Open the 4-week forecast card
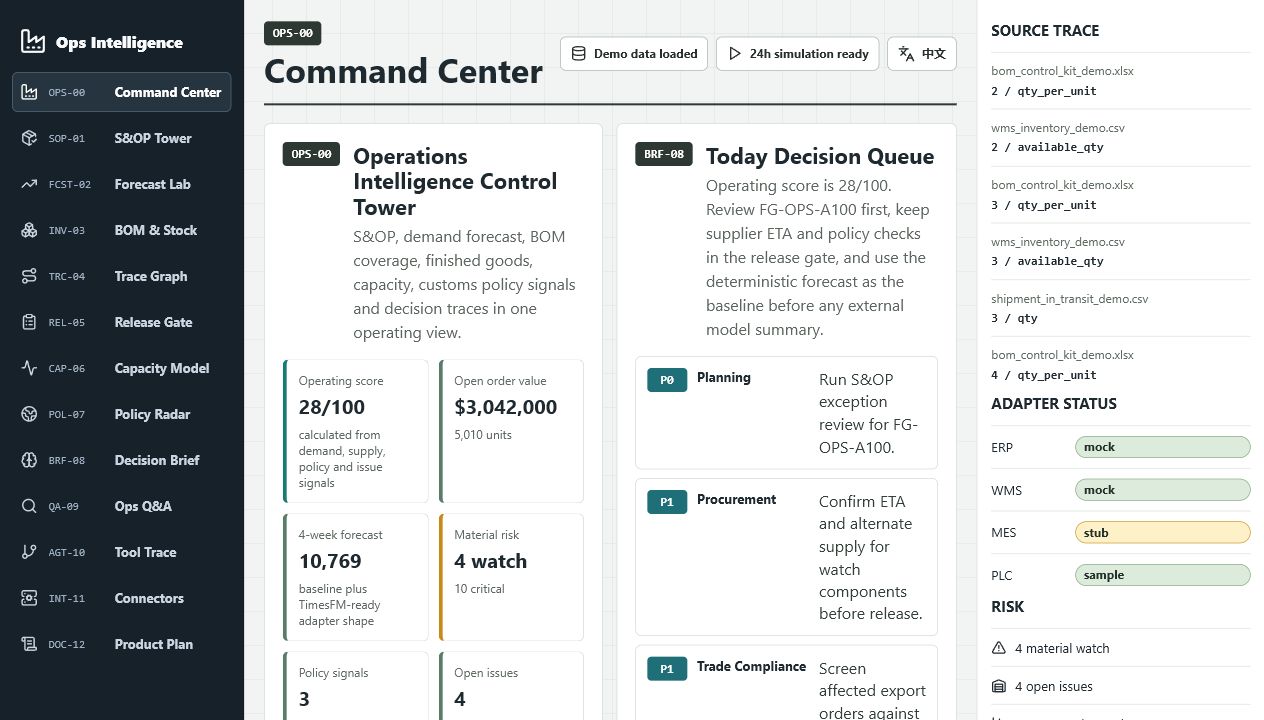The width and height of the screenshot is (1264, 720). click(356, 577)
